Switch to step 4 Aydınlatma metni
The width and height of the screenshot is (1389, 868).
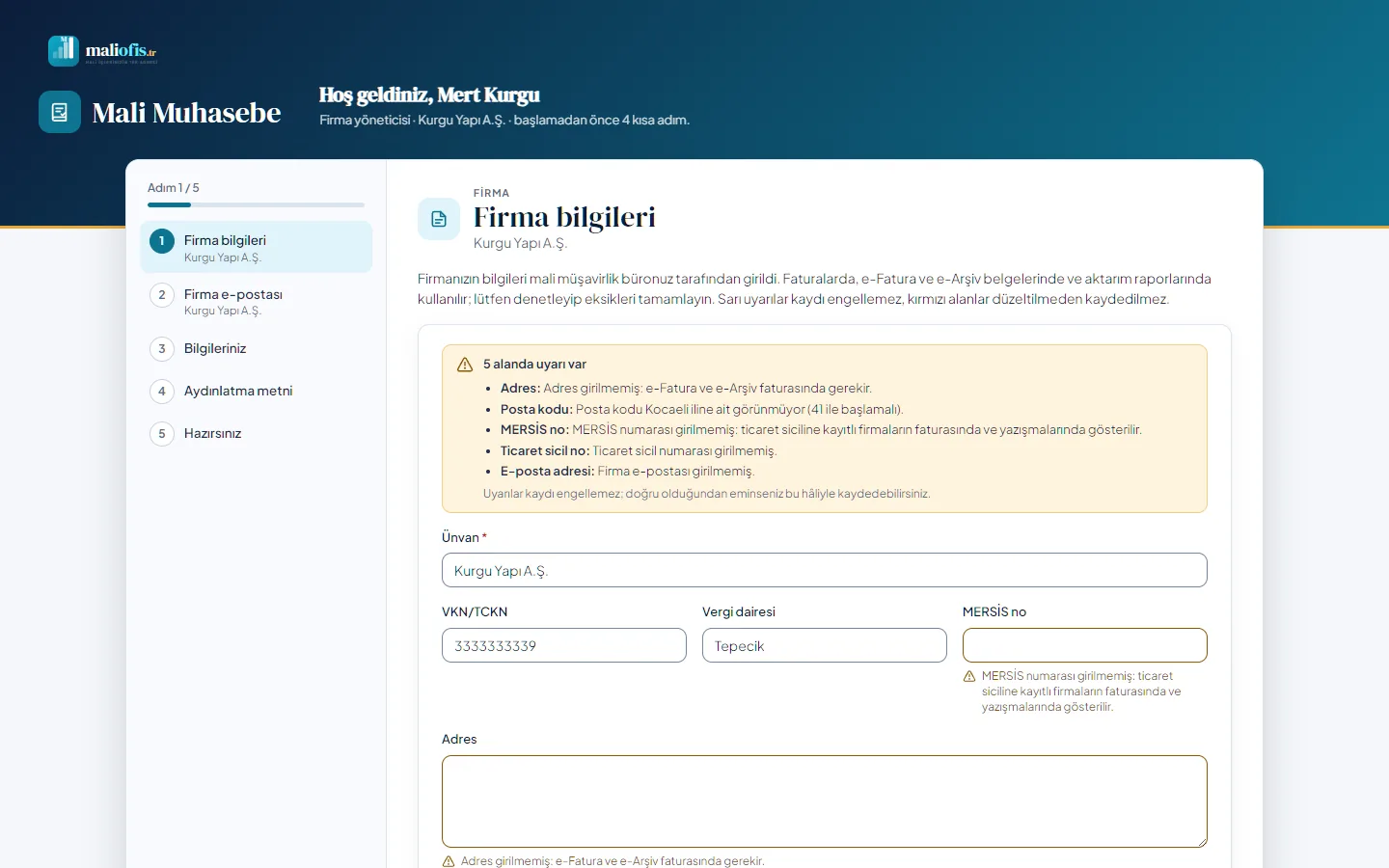coord(257,391)
